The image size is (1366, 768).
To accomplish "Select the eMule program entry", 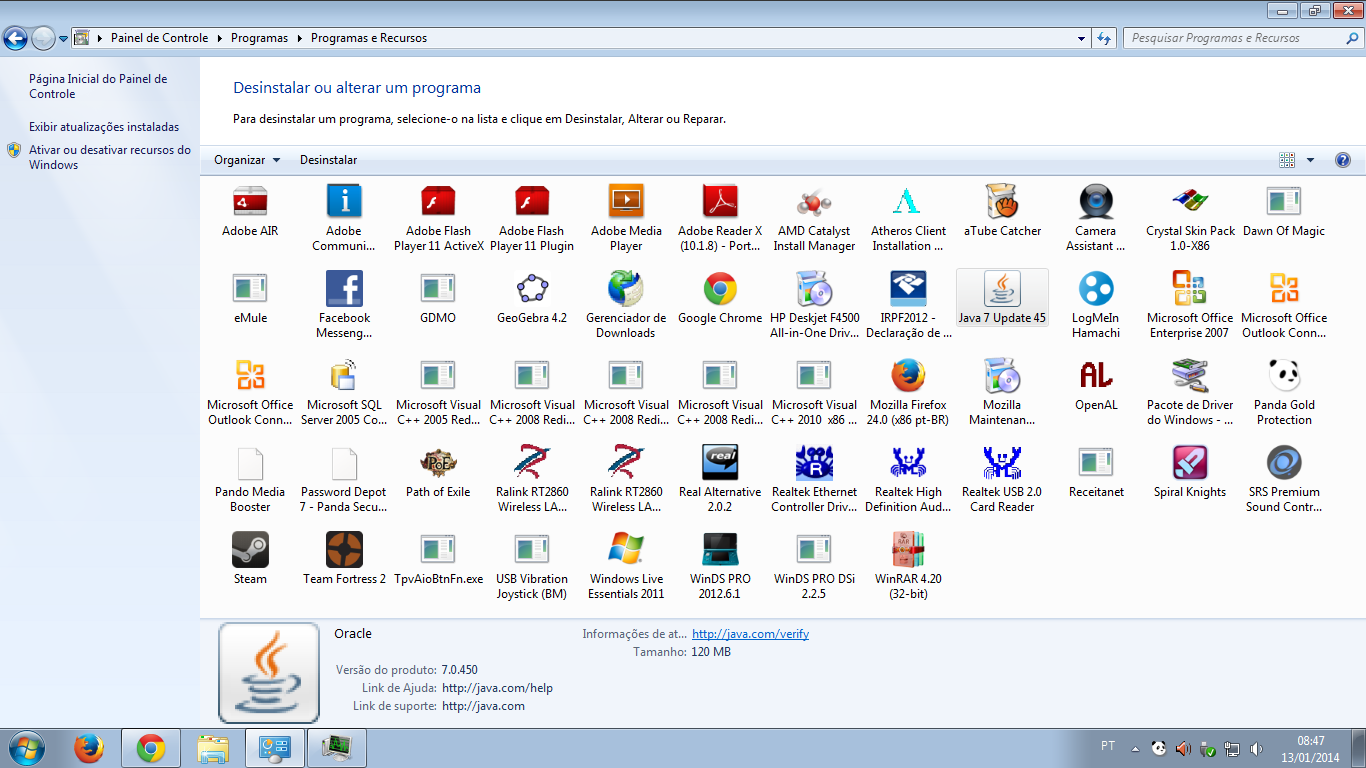I will (250, 298).
